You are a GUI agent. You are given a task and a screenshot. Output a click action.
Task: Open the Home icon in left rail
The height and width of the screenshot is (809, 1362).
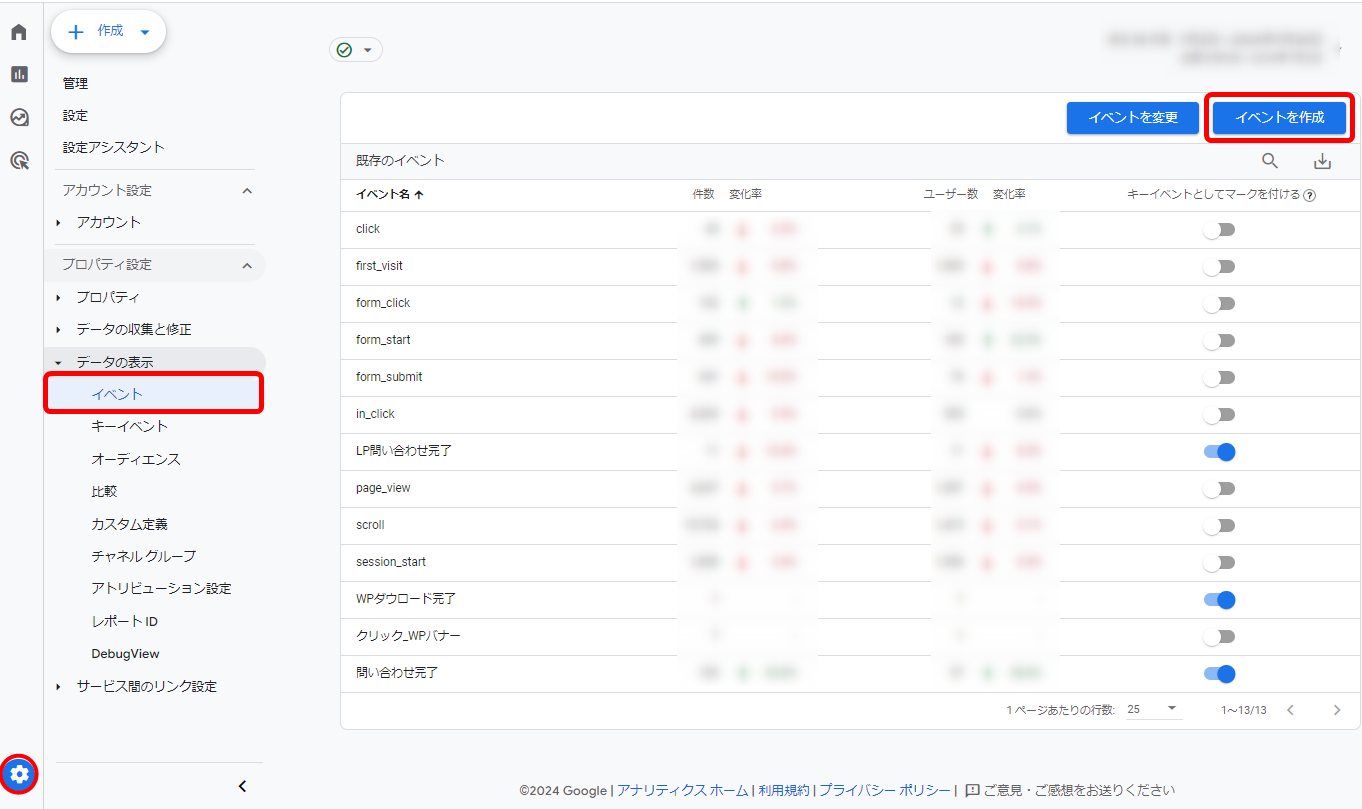point(19,32)
